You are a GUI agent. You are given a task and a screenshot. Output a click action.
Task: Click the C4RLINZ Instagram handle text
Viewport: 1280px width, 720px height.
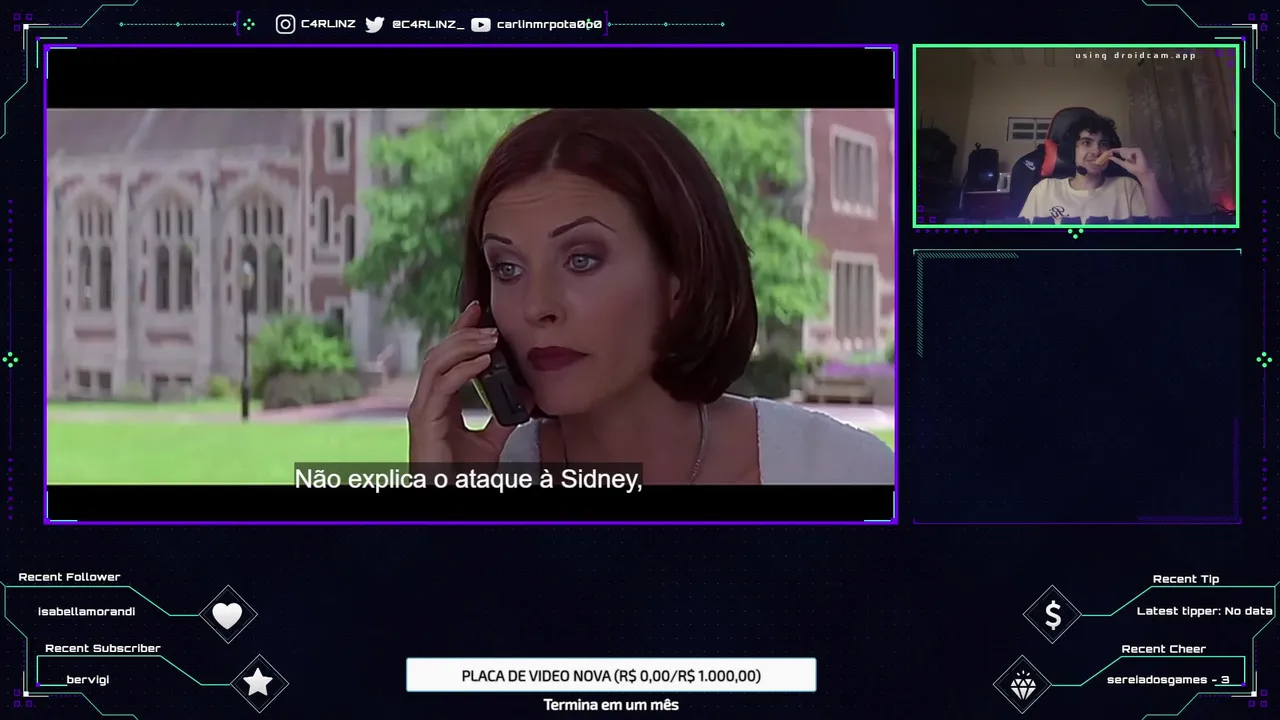328,24
